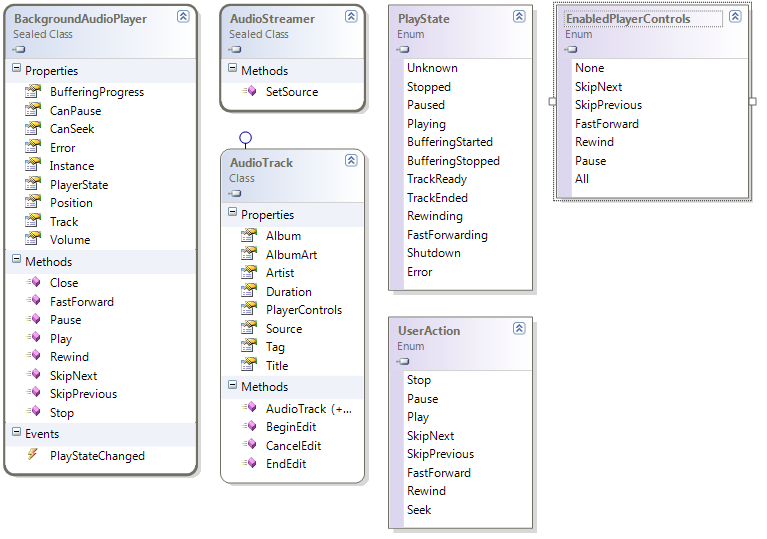
Task: Click the Error property icon in BackgroundAudioPlayer
Action: click(33, 147)
